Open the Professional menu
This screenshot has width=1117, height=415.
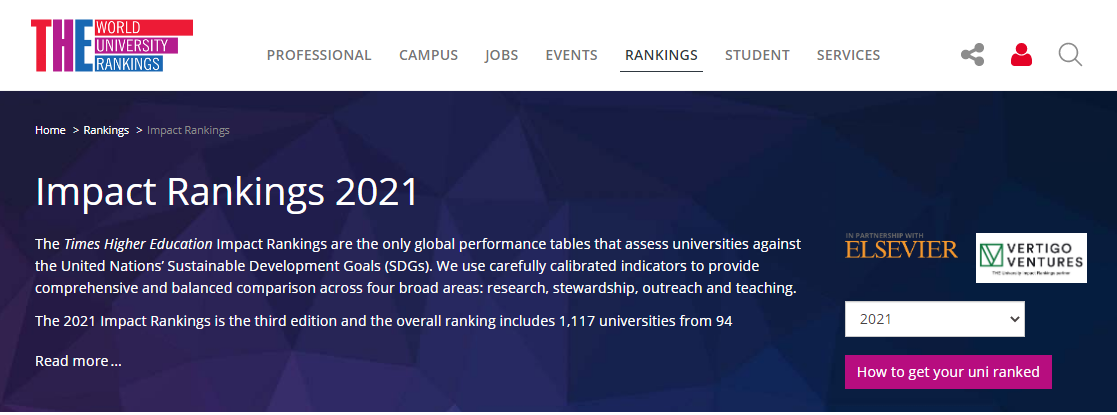319,56
